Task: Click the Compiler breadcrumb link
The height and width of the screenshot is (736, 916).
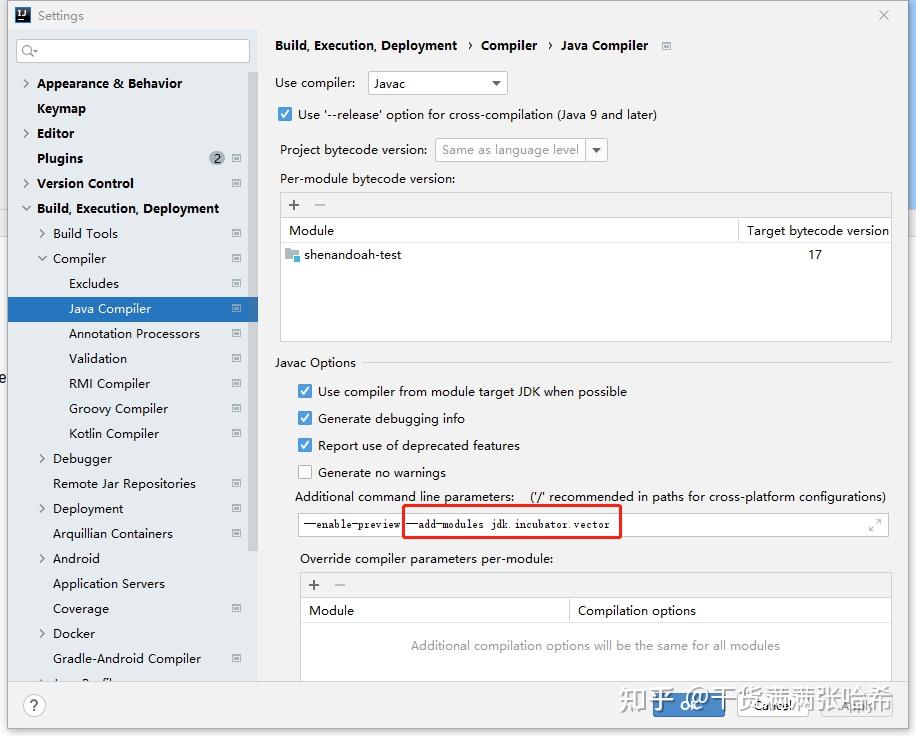Action: click(509, 46)
